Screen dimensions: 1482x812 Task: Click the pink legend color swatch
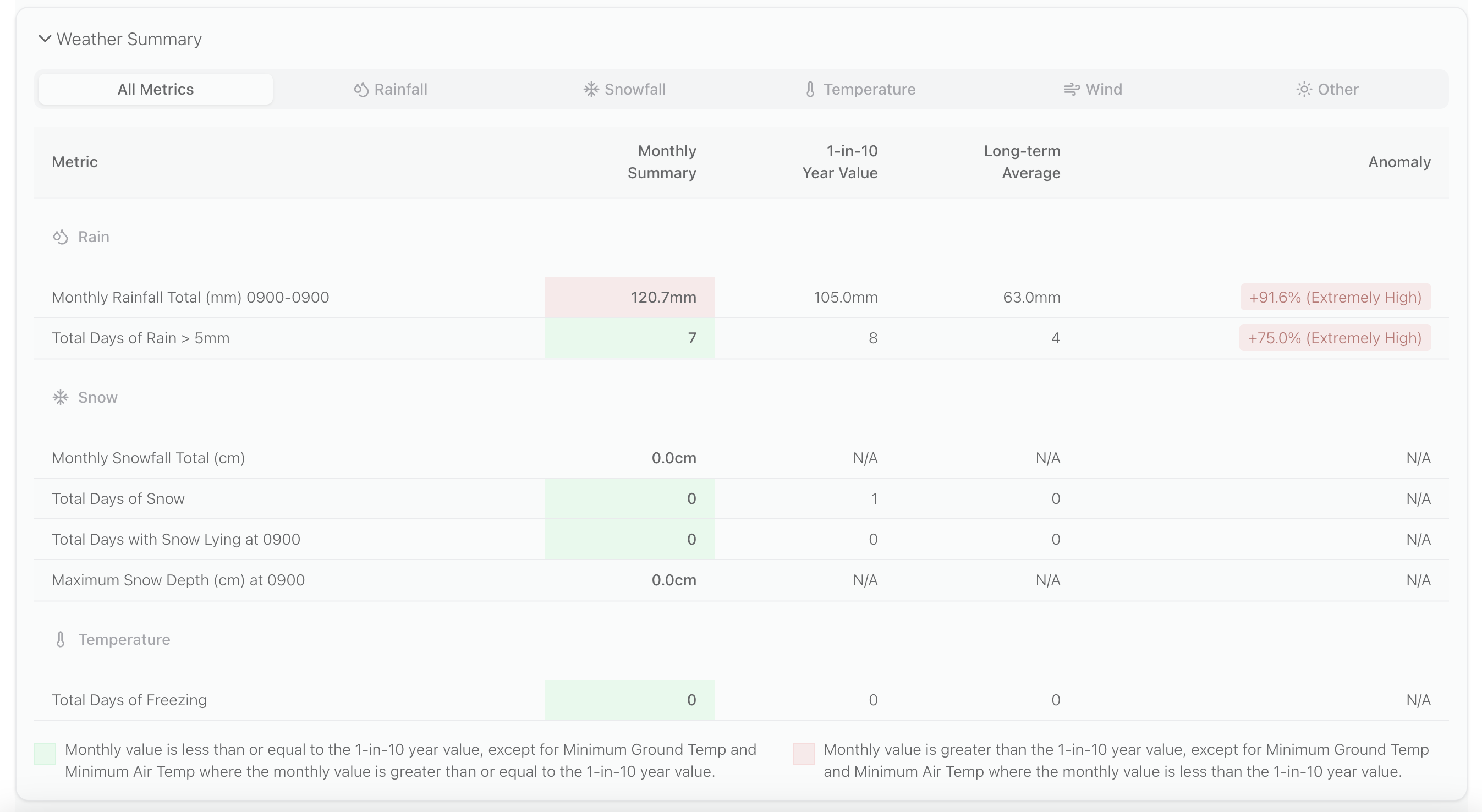(x=804, y=753)
